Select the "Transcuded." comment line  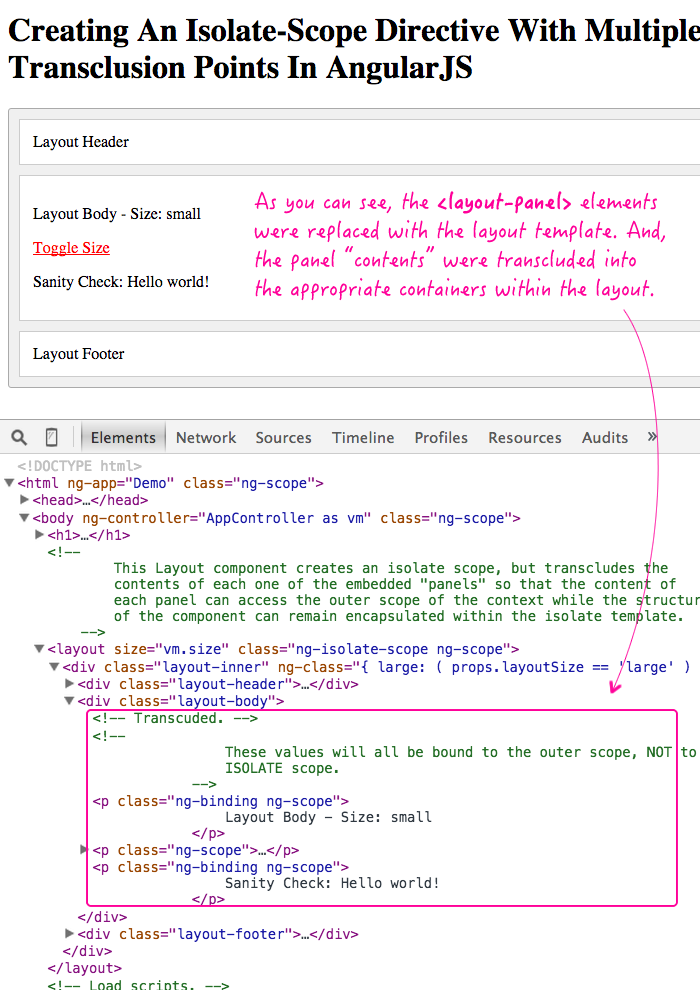pos(175,719)
